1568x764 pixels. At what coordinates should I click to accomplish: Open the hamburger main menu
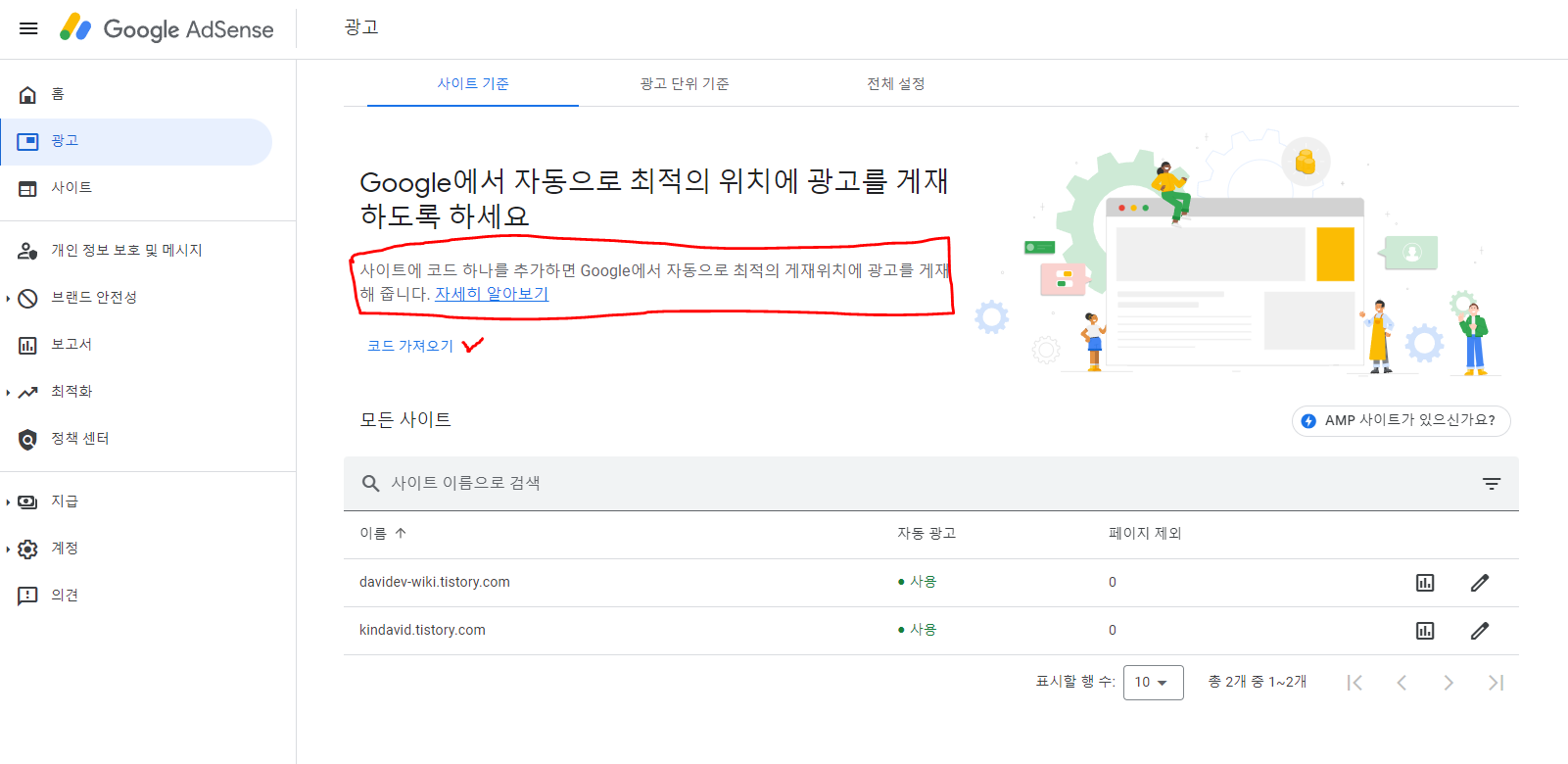tap(28, 28)
